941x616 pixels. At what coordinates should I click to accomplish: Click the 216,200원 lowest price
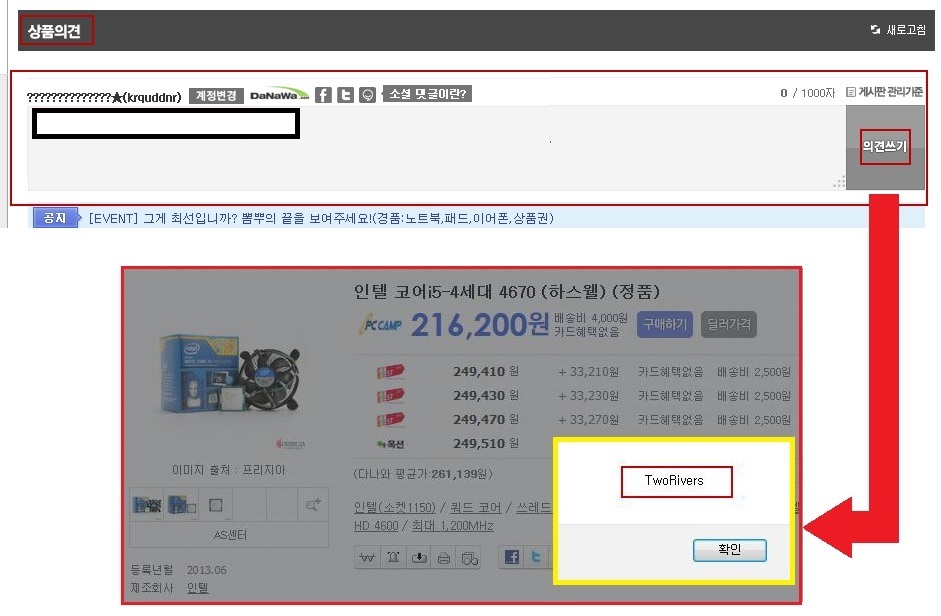pyautogui.click(x=480, y=325)
